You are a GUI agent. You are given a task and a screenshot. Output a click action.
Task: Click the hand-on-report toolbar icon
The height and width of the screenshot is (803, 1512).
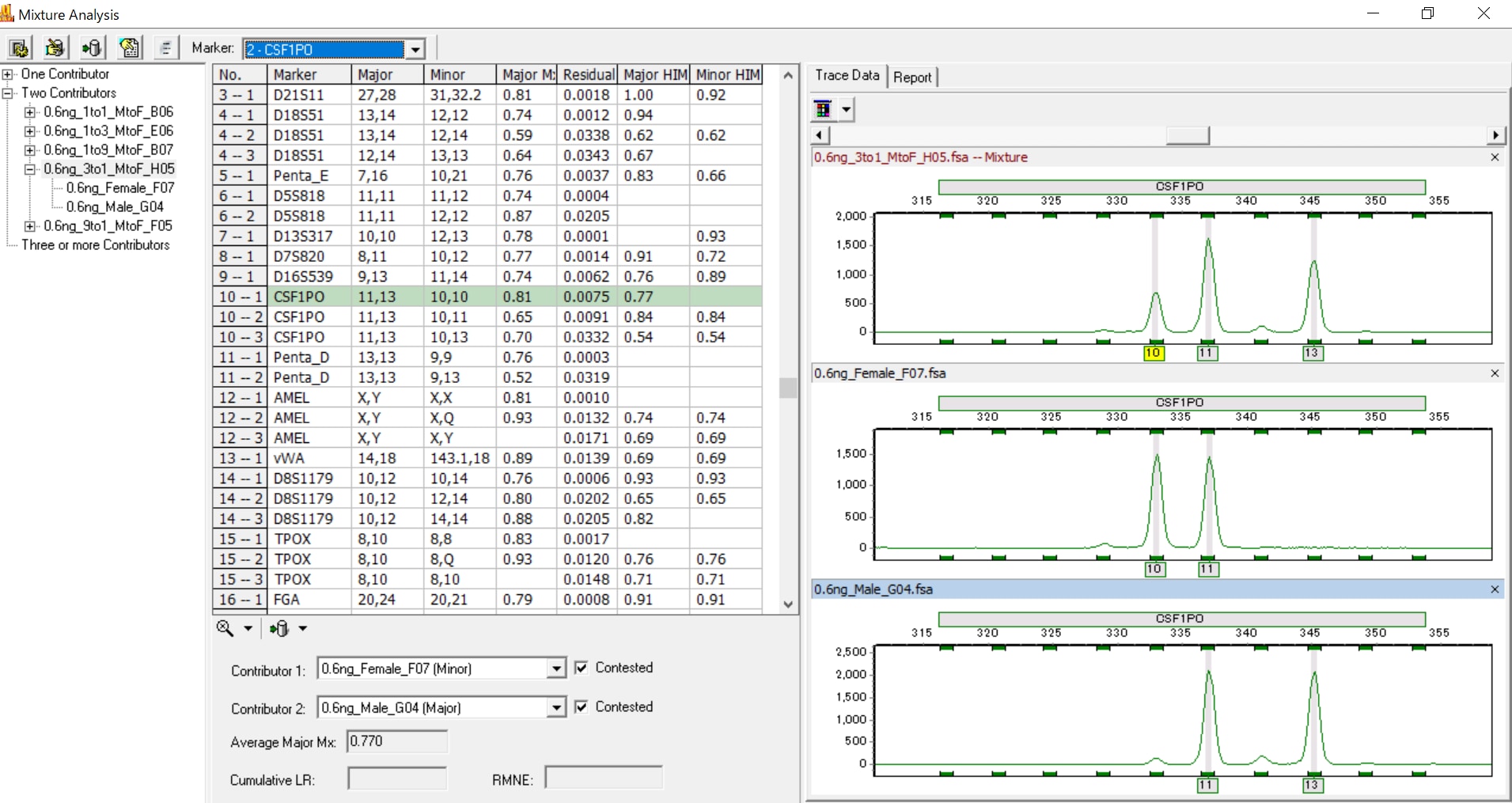(x=129, y=48)
